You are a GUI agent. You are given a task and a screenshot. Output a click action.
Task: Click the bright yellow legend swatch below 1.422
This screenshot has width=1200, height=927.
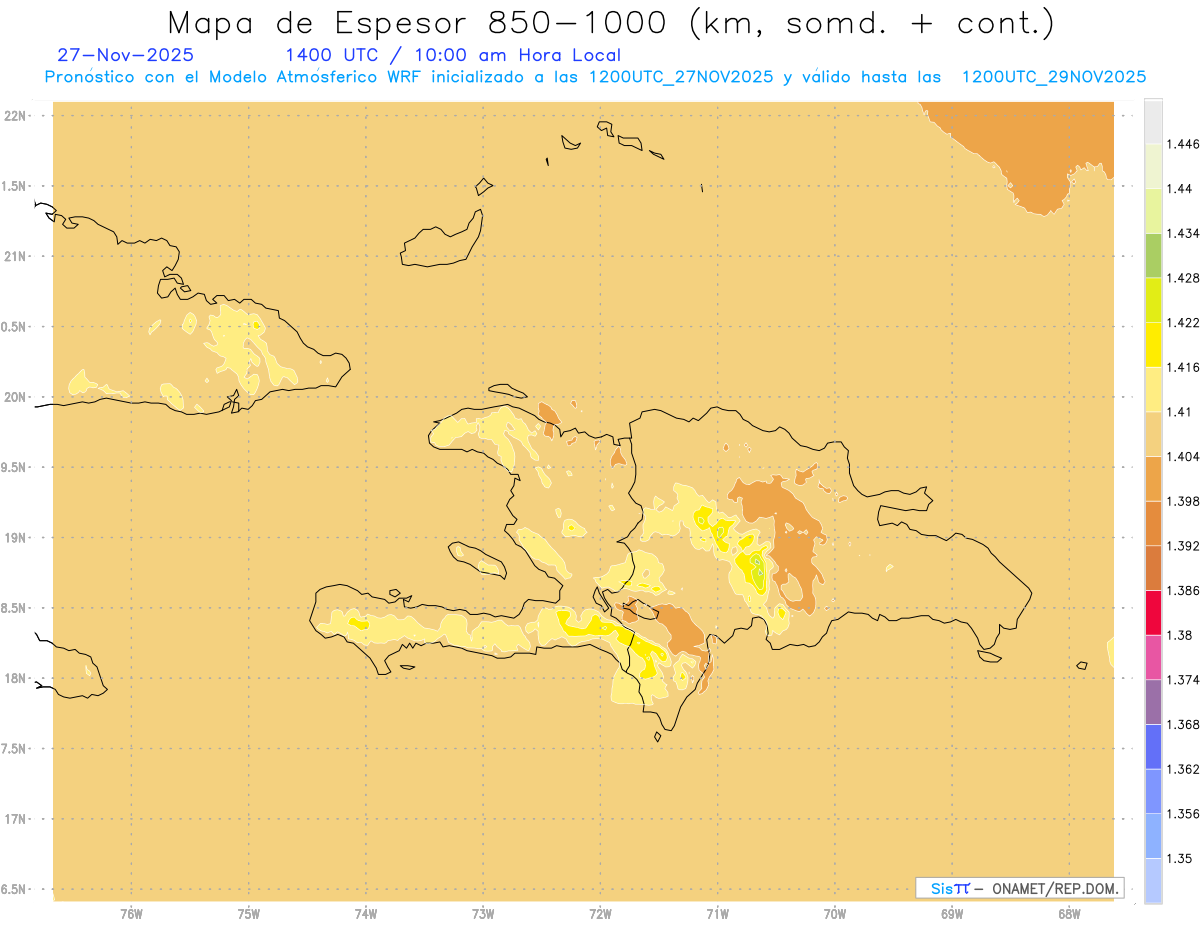pos(1153,345)
